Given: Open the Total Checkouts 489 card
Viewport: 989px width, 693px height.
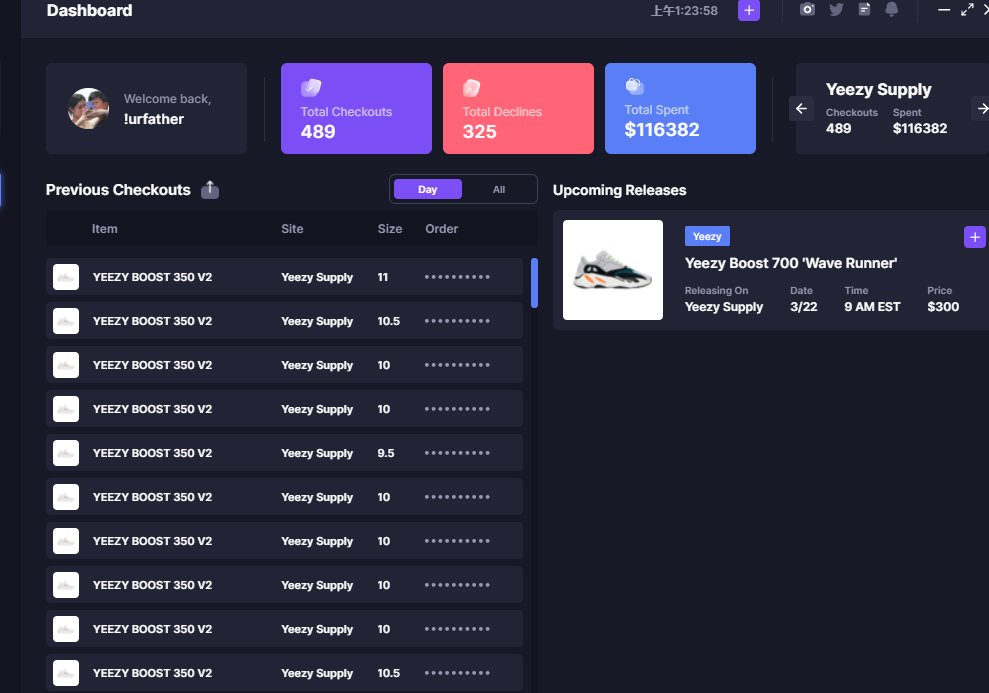Looking at the screenshot, I should [x=356, y=108].
